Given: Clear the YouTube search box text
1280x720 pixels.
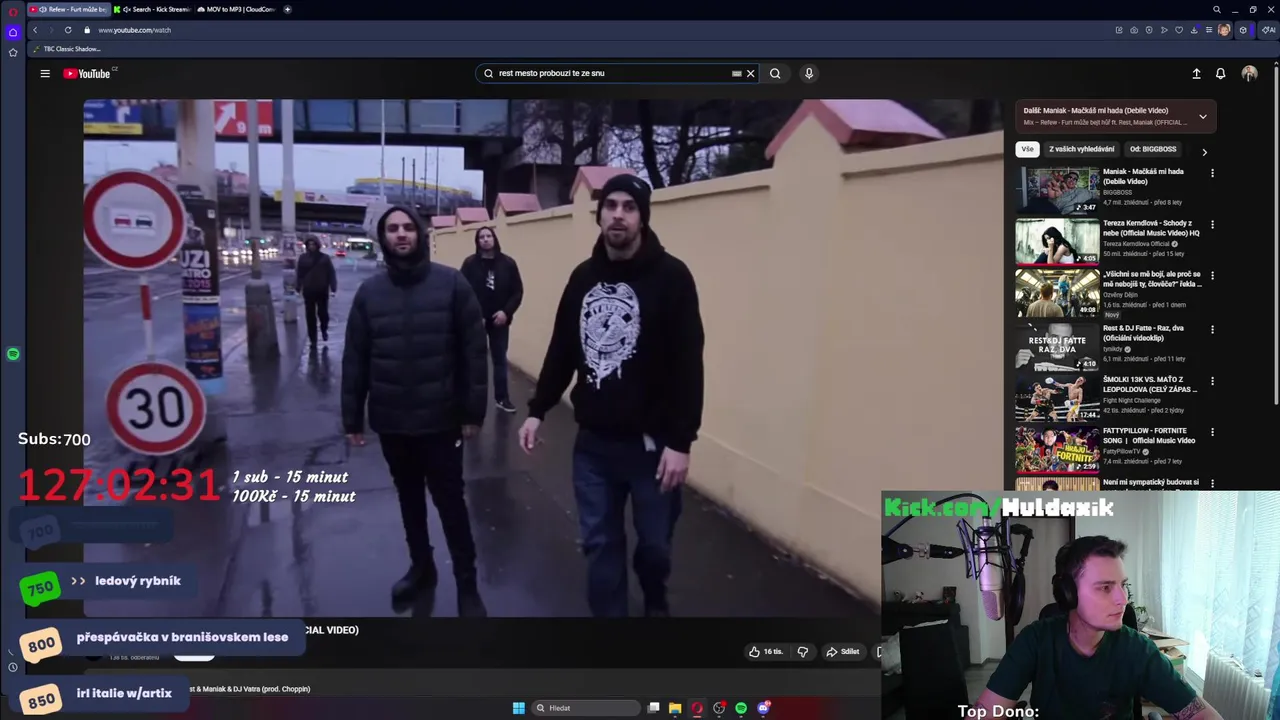Looking at the screenshot, I should pos(750,73).
